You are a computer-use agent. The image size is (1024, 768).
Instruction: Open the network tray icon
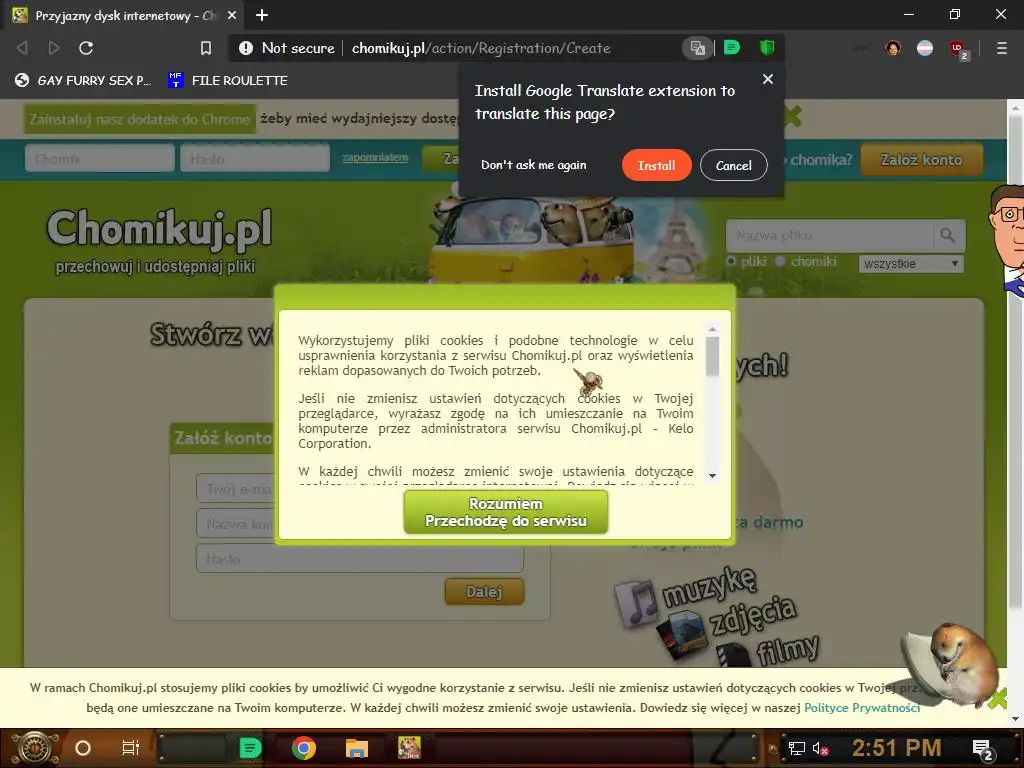[x=797, y=748]
